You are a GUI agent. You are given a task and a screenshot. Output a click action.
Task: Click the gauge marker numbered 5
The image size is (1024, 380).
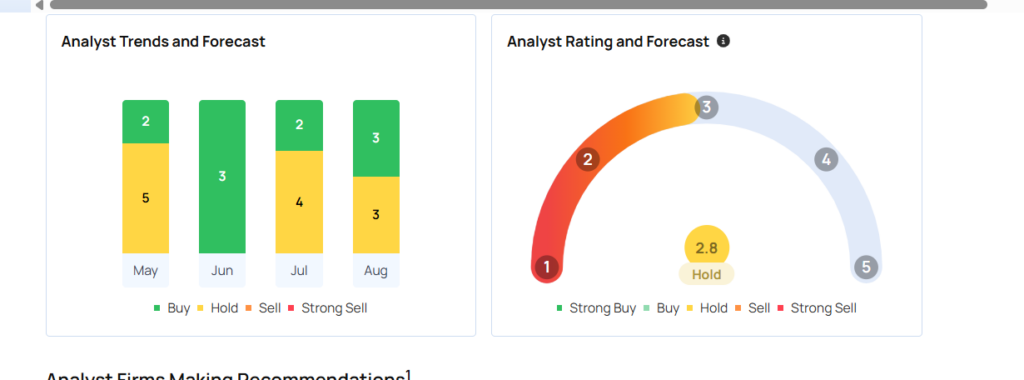pos(866,267)
